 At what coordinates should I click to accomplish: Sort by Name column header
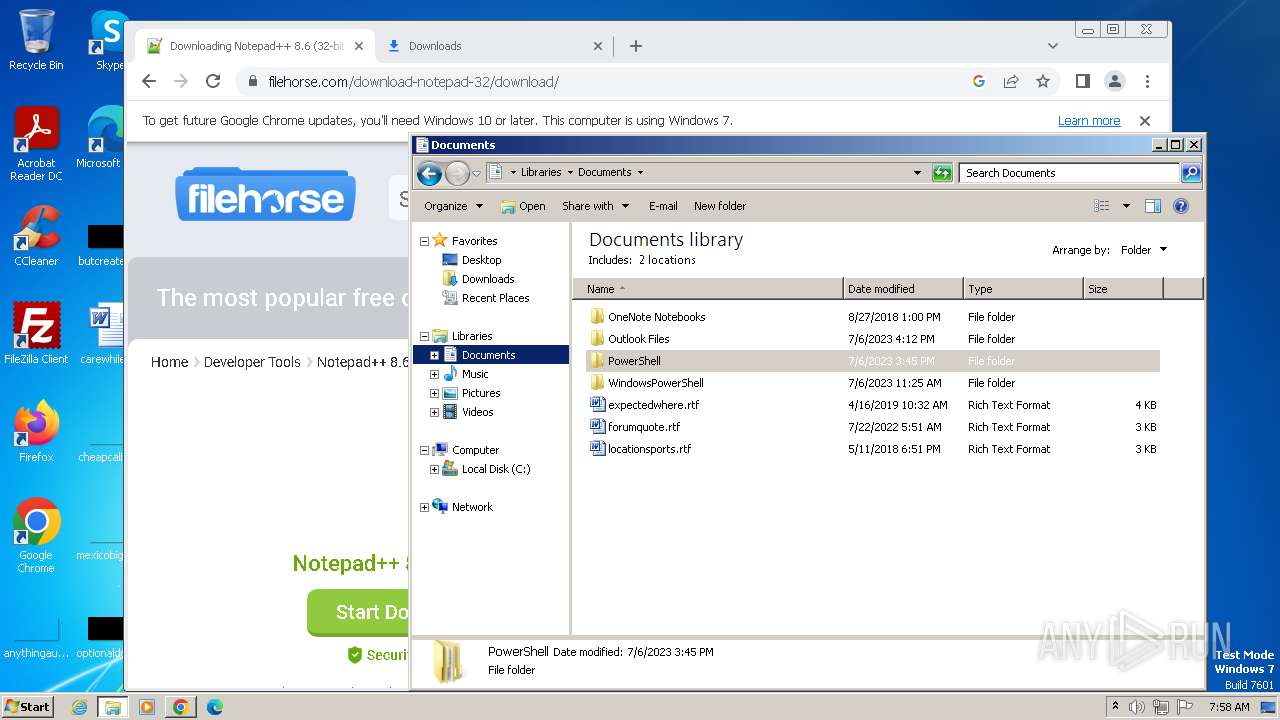[x=708, y=289]
